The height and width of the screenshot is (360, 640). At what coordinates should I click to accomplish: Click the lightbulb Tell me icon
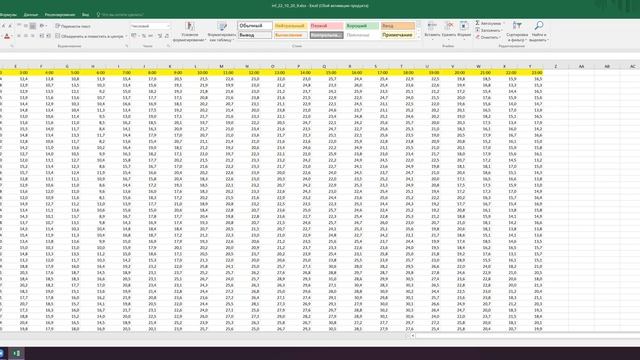pyautogui.click(x=98, y=14)
